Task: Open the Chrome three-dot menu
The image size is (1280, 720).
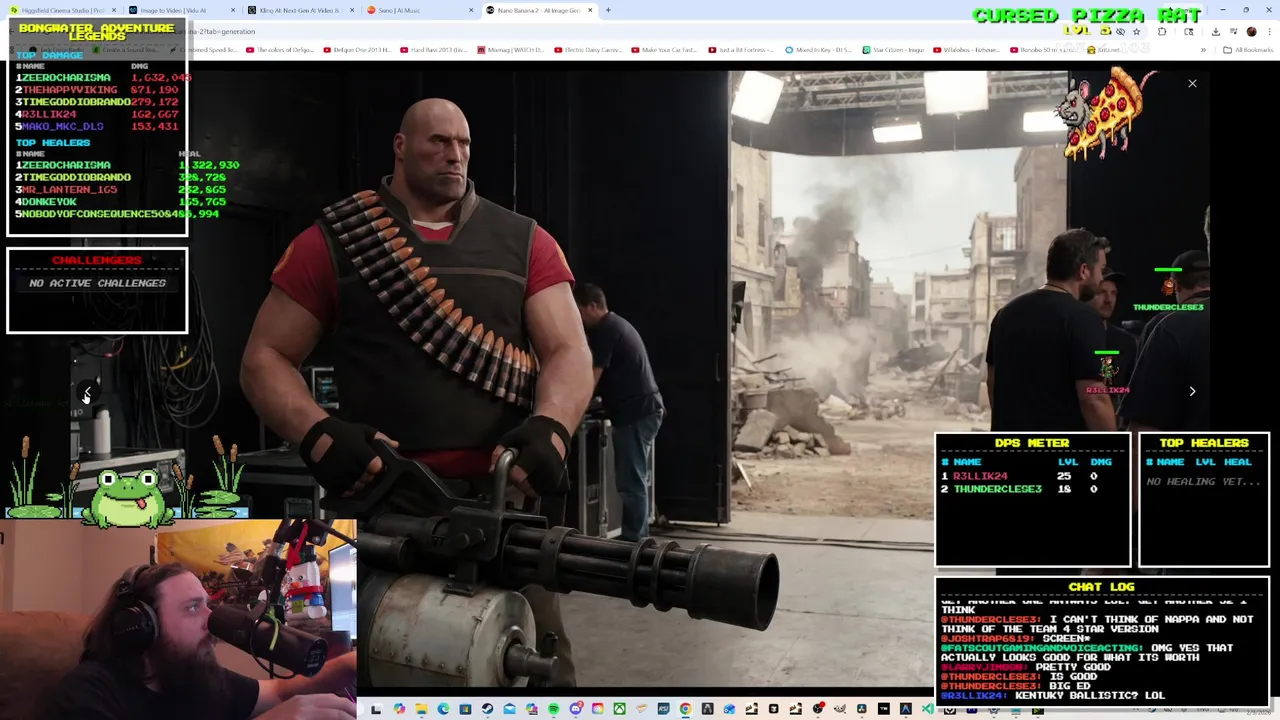Action: coord(1269,31)
